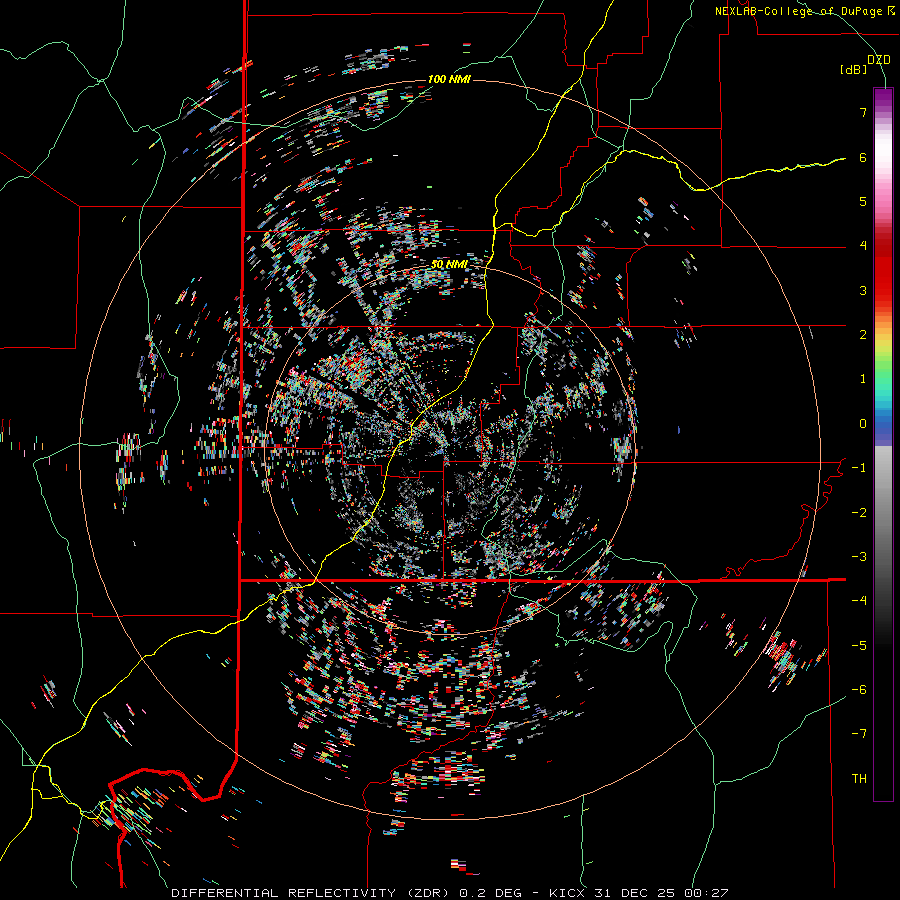The image size is (900, 900).
Task: Click the "100 NMI" range ring label
Action: click(x=449, y=79)
